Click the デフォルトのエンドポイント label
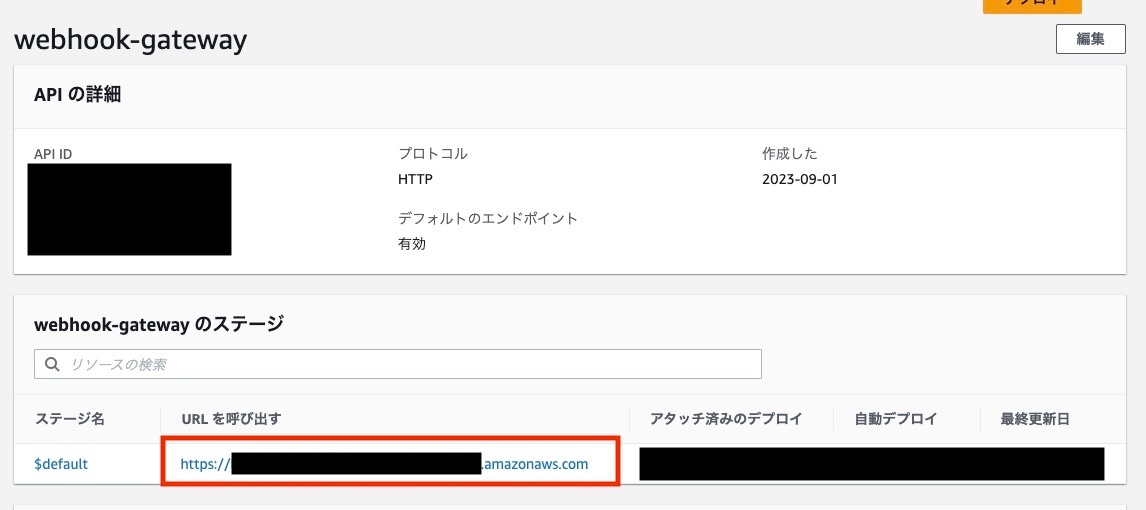This screenshot has height=510, width=1146. pos(487,218)
